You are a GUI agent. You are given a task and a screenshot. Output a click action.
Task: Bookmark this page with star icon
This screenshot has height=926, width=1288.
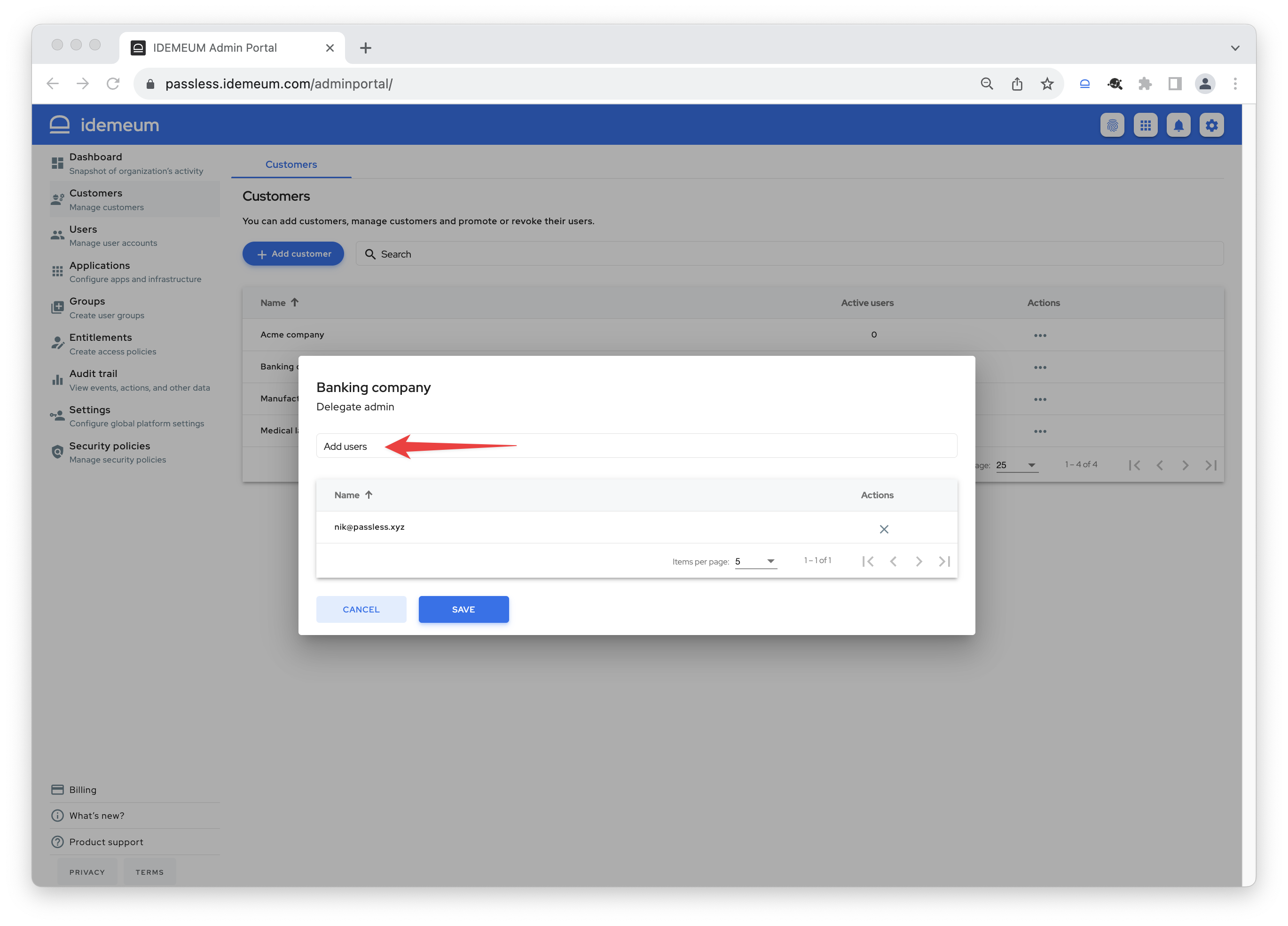pyautogui.click(x=1047, y=84)
